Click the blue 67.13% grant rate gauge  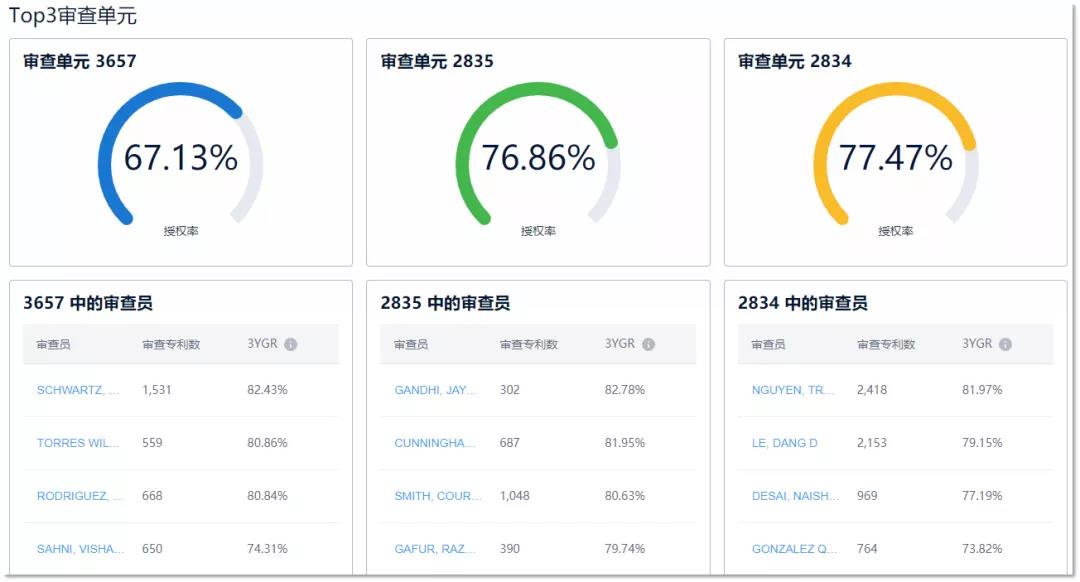[x=181, y=158]
